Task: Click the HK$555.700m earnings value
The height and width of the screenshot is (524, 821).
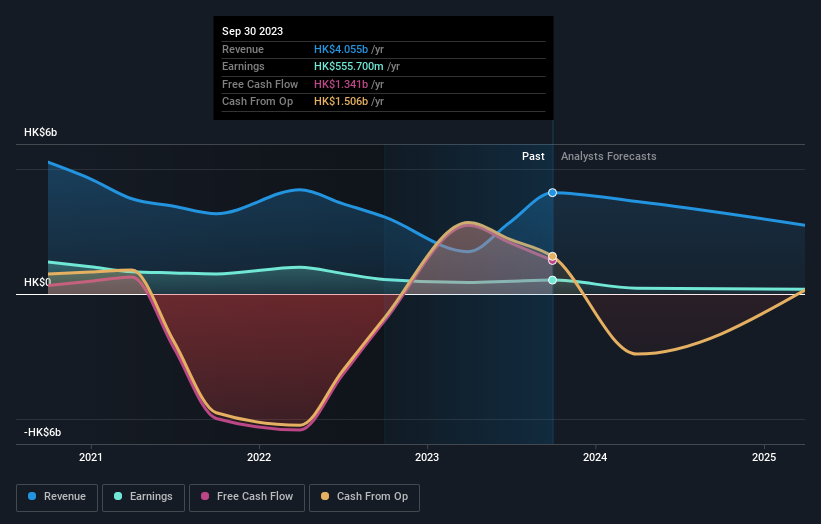Action: [349, 66]
